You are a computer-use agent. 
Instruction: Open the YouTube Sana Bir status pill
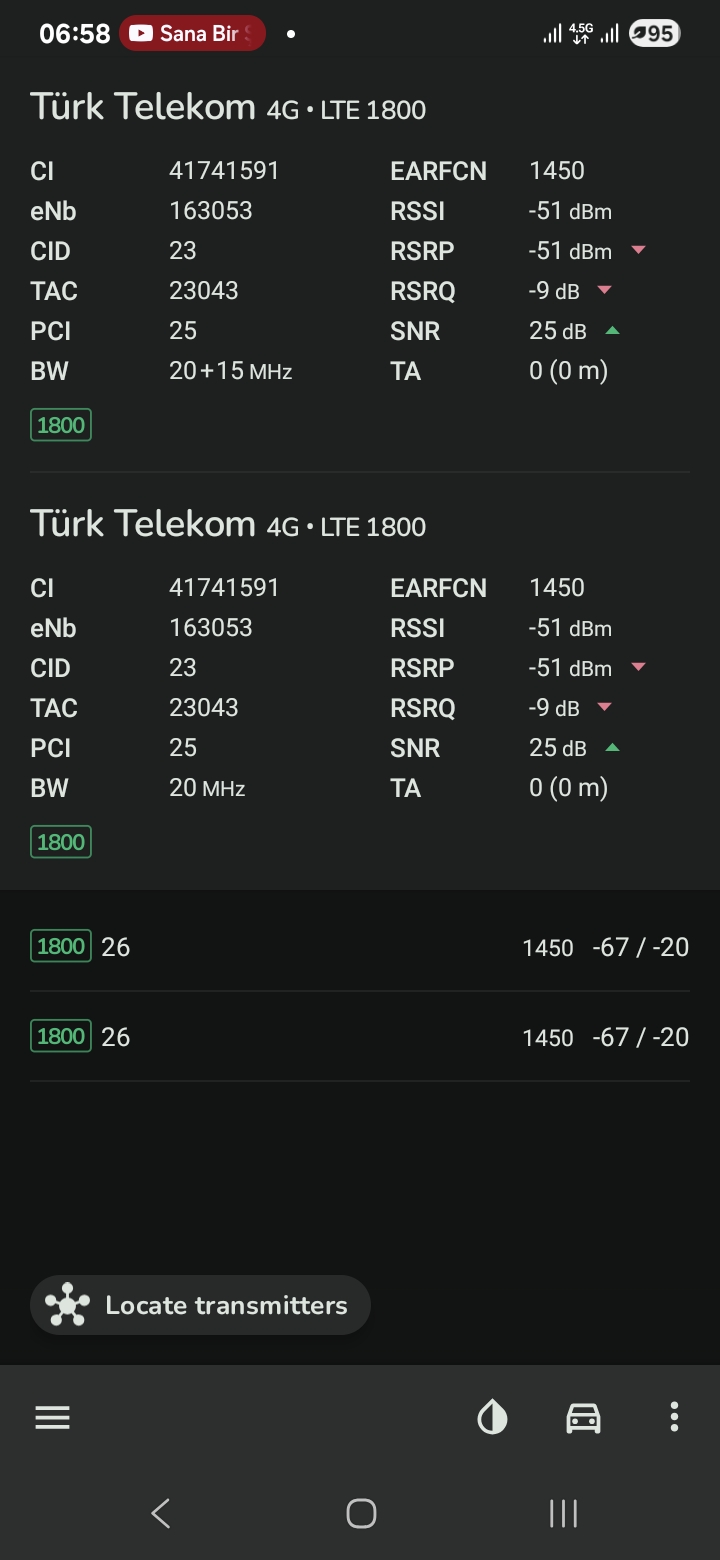192,33
